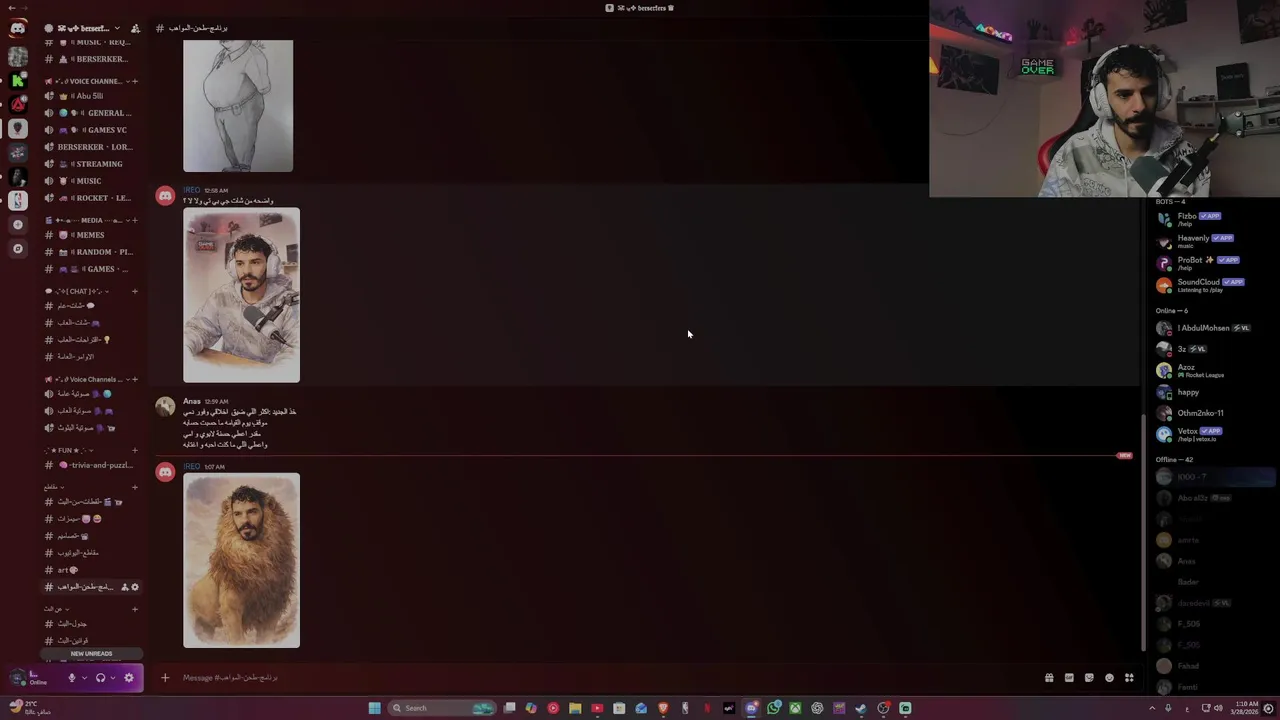The width and height of the screenshot is (1280, 720).
Task: Open Vetox app member profile
Action: tap(1212, 434)
